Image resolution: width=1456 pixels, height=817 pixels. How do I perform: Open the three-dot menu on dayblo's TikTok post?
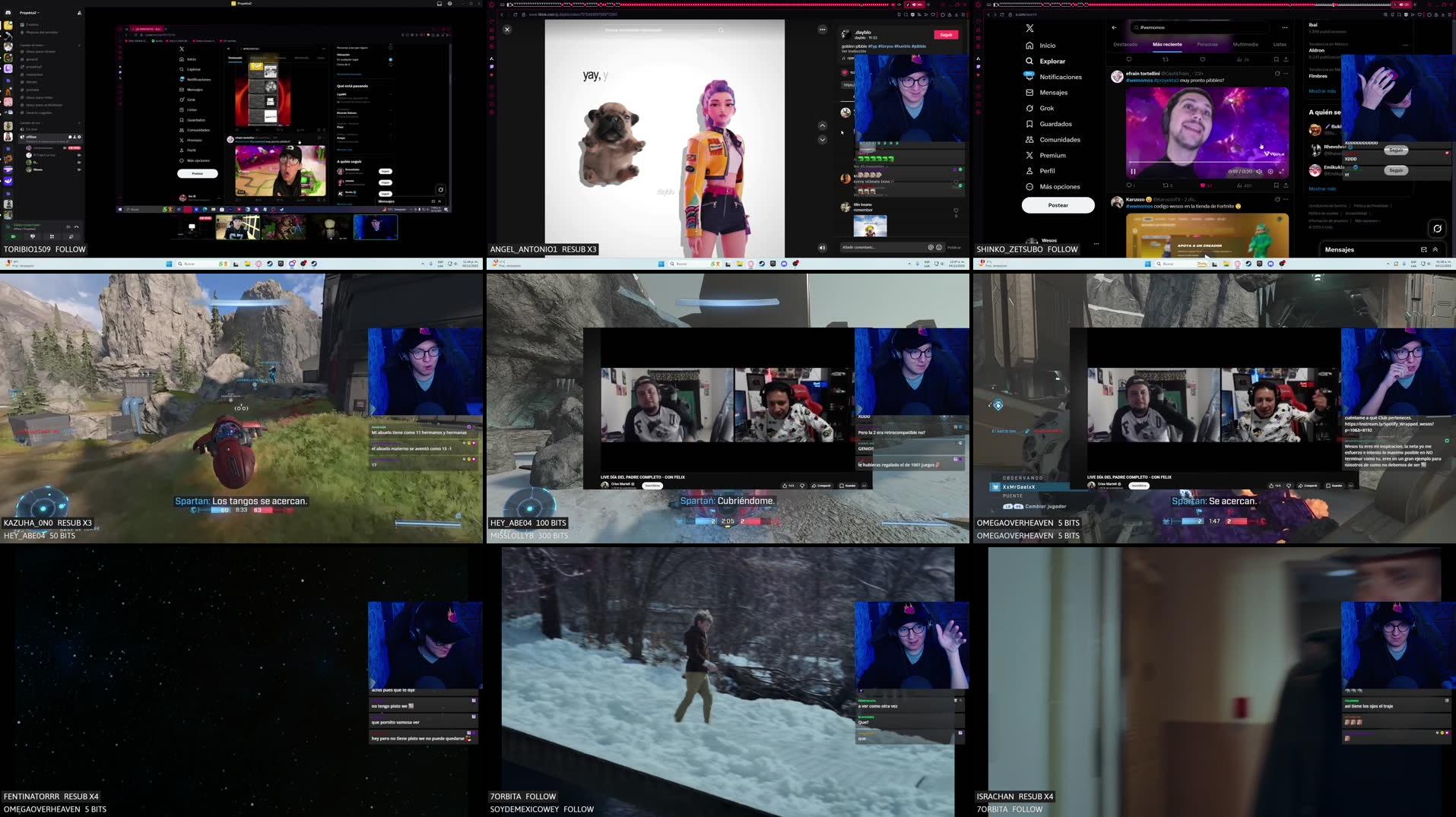[823, 29]
